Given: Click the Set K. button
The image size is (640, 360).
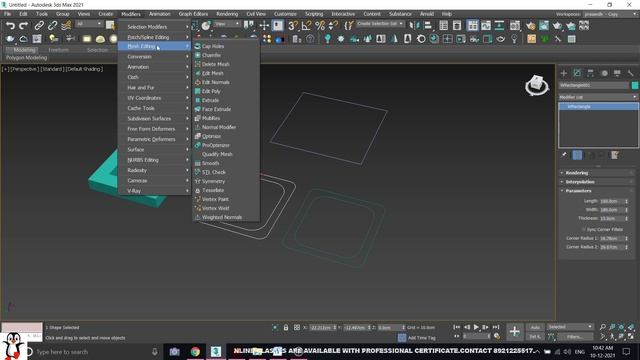Looking at the screenshot, I should (535, 336).
